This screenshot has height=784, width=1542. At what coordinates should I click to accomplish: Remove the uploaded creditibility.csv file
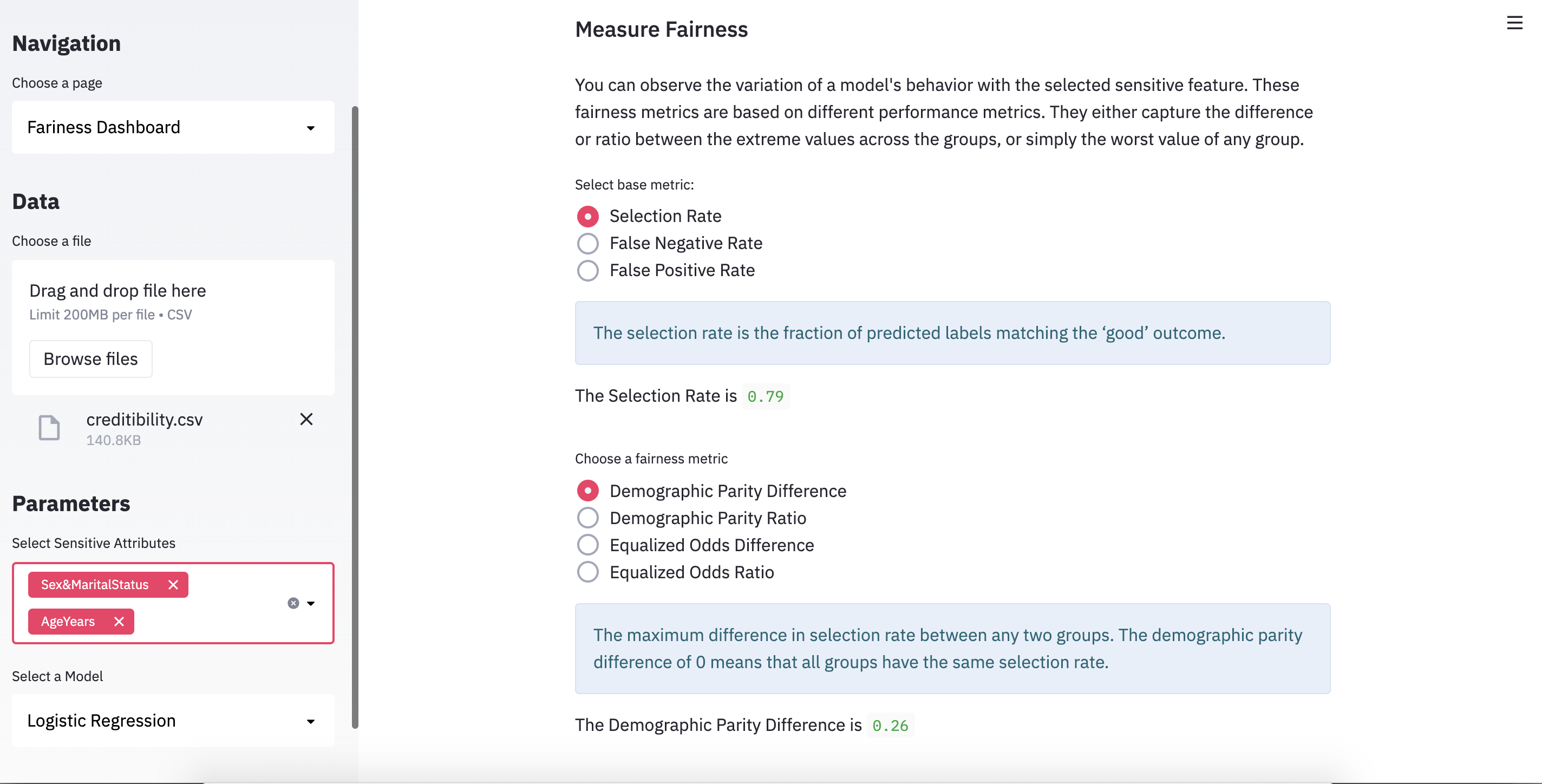pos(306,420)
